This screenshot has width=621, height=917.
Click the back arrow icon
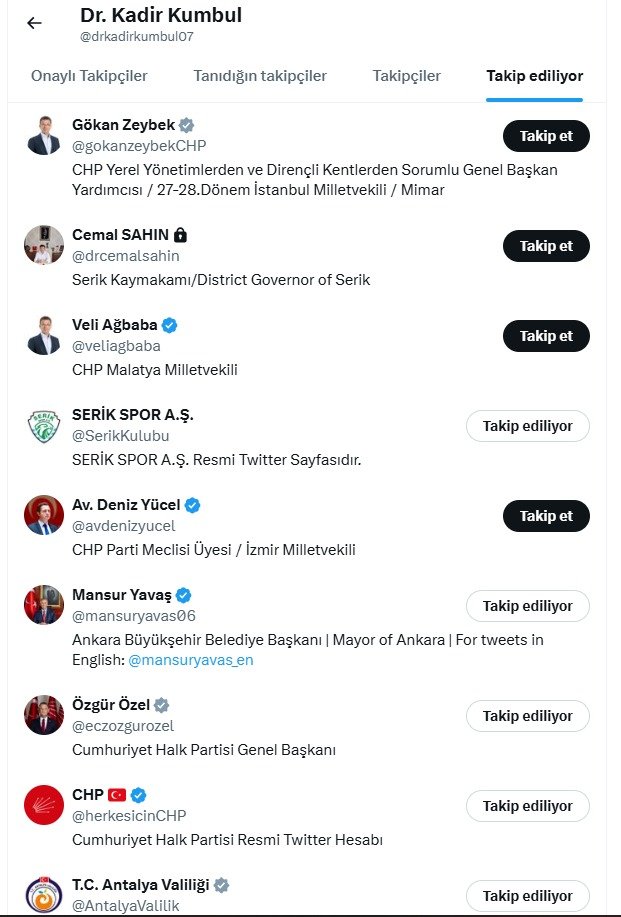34,23
